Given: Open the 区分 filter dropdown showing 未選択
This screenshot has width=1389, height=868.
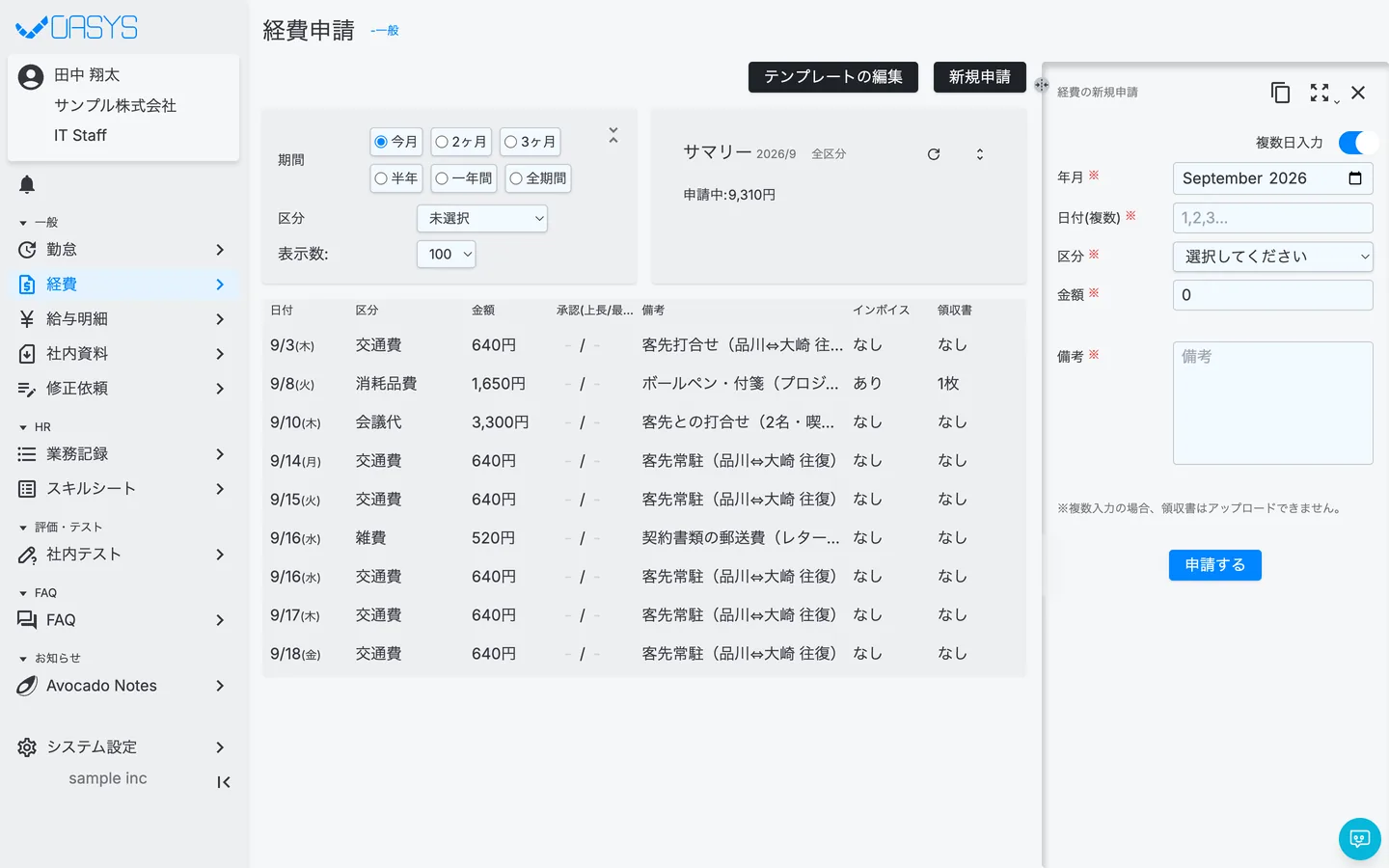Looking at the screenshot, I should pyautogui.click(x=482, y=219).
